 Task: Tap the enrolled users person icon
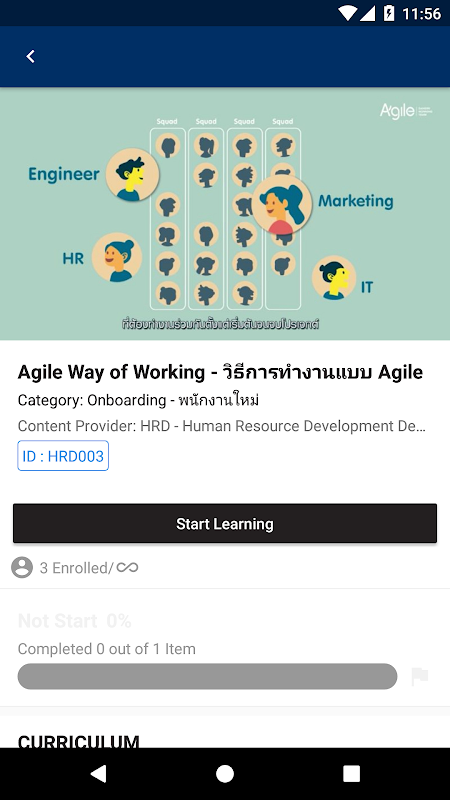[22, 567]
